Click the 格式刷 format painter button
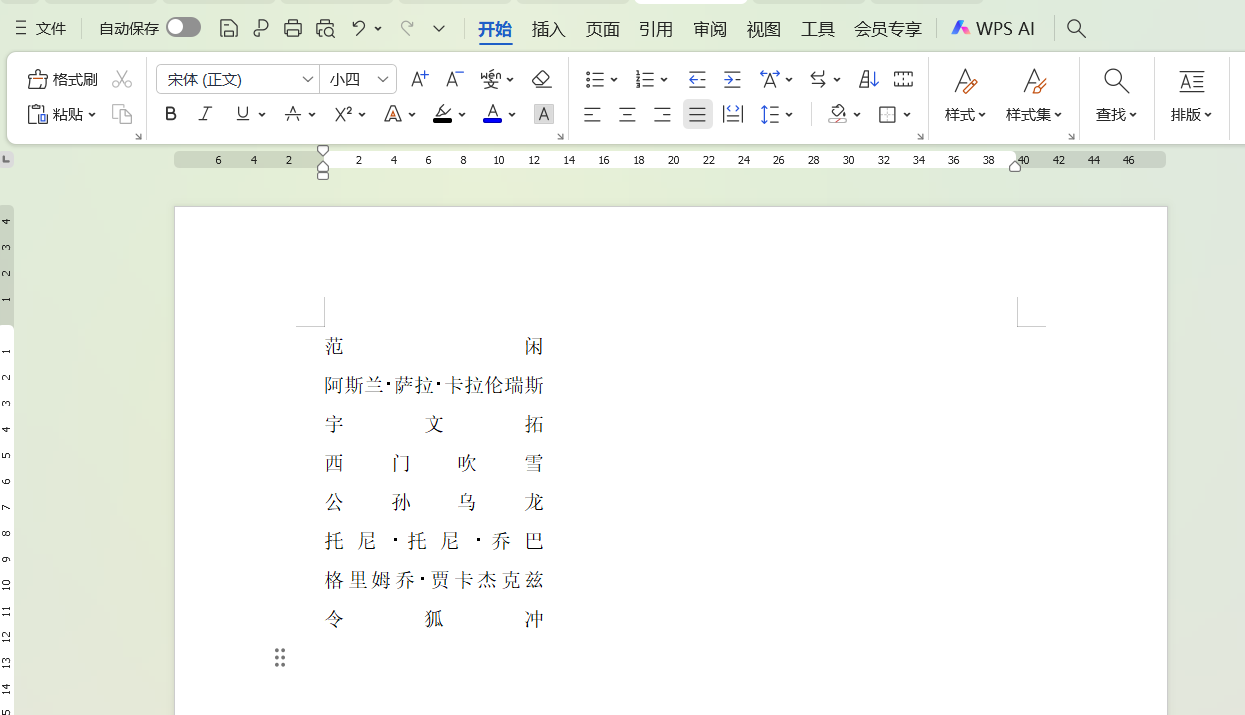1245x715 pixels. (63, 79)
